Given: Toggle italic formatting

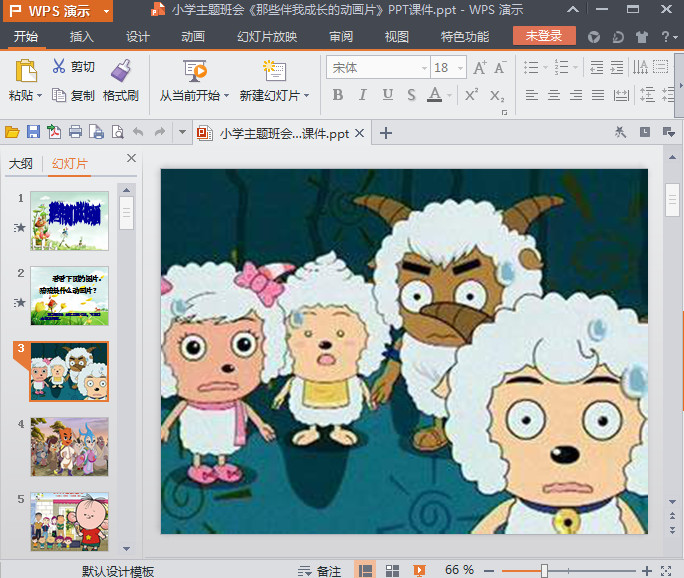Looking at the screenshot, I should (363, 95).
